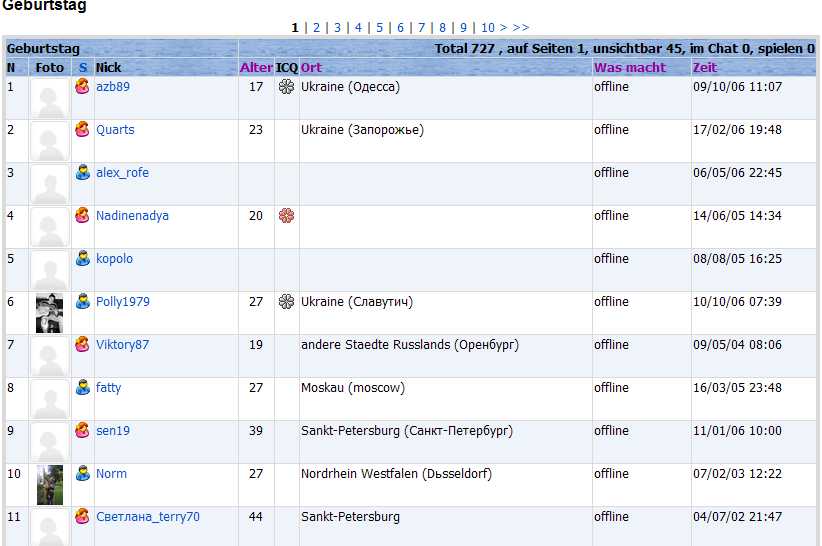The height and width of the screenshot is (546, 822).
Task: Click the gender icon next to Quarts
Action: pos(83,130)
